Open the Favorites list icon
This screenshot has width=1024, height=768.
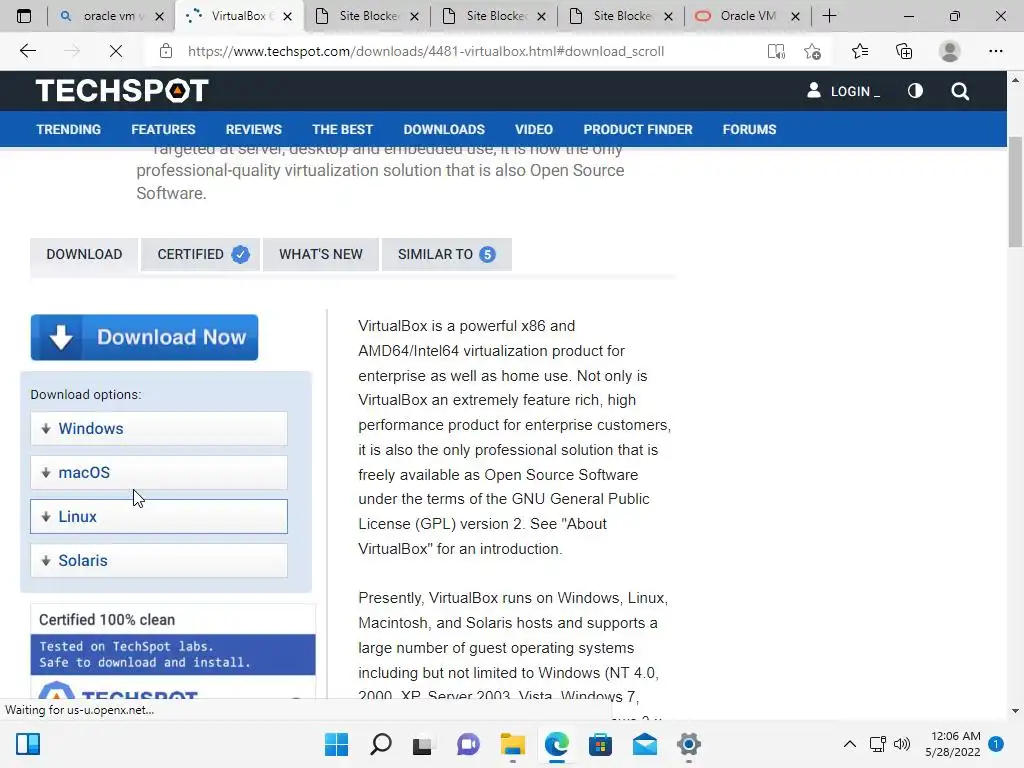(x=860, y=51)
